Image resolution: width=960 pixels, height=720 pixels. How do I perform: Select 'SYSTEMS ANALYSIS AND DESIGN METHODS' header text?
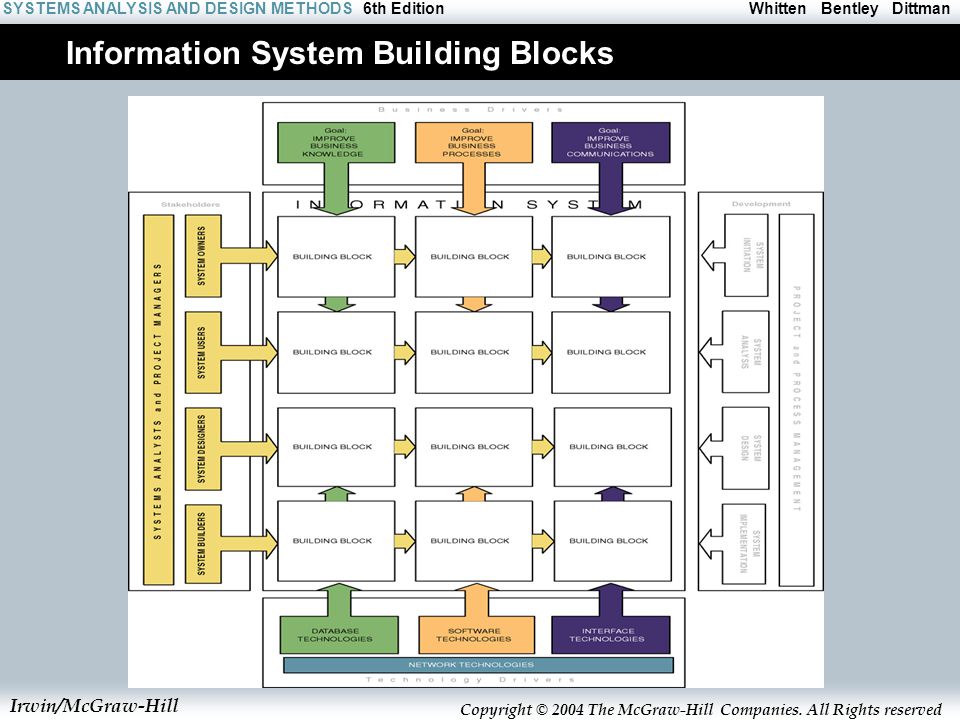click(178, 9)
